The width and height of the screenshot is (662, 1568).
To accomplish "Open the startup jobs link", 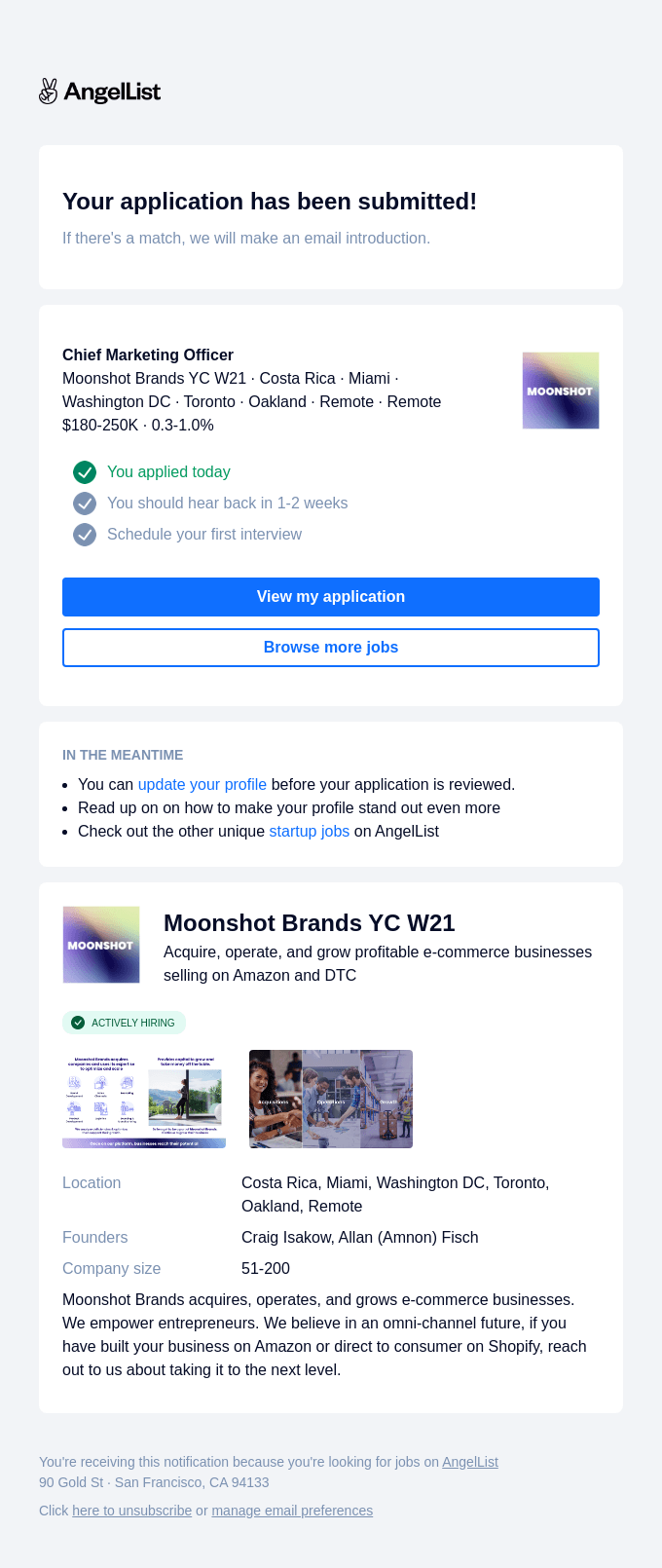I will [310, 831].
